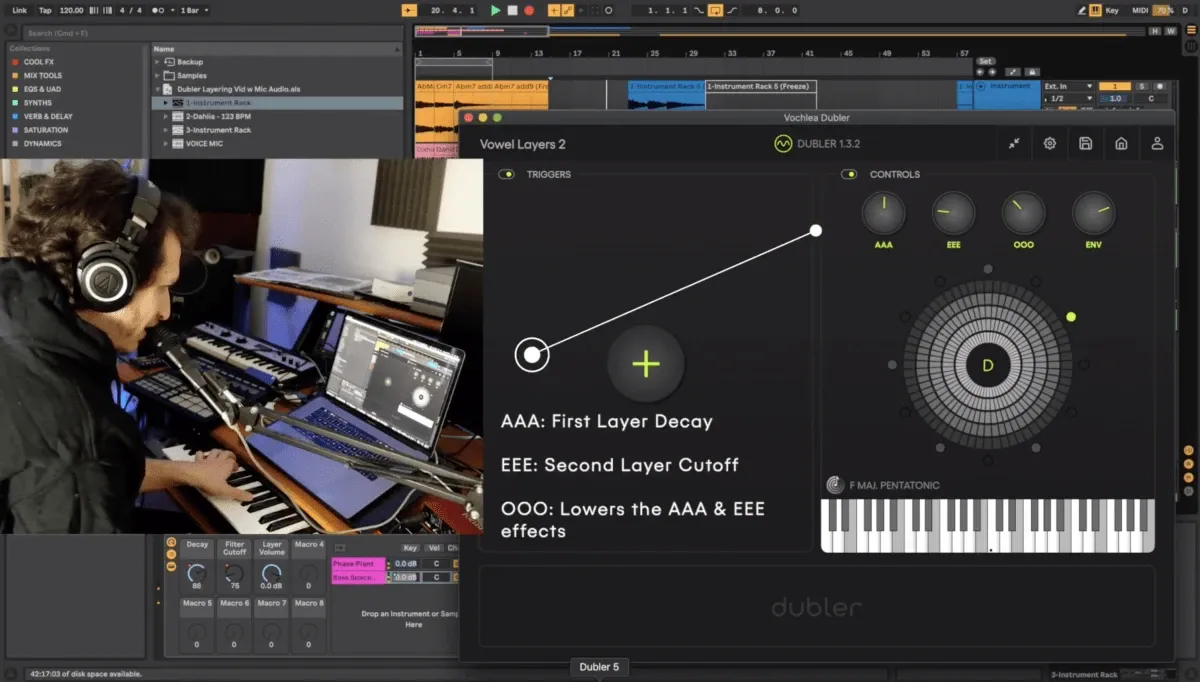Select MIX TOOLS collection

click(43, 75)
